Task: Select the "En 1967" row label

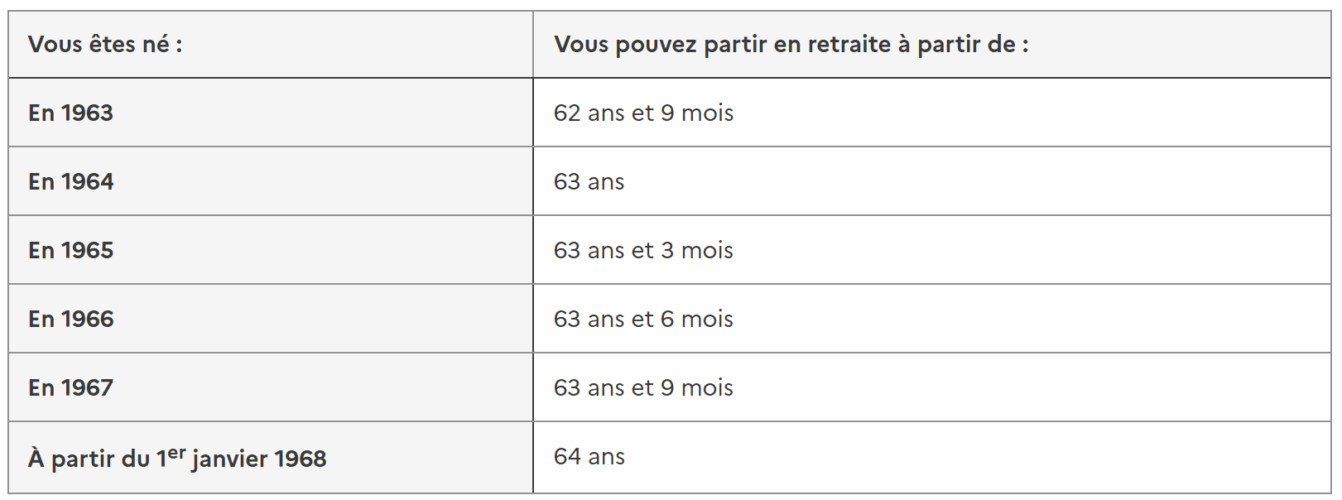Action: (69, 387)
